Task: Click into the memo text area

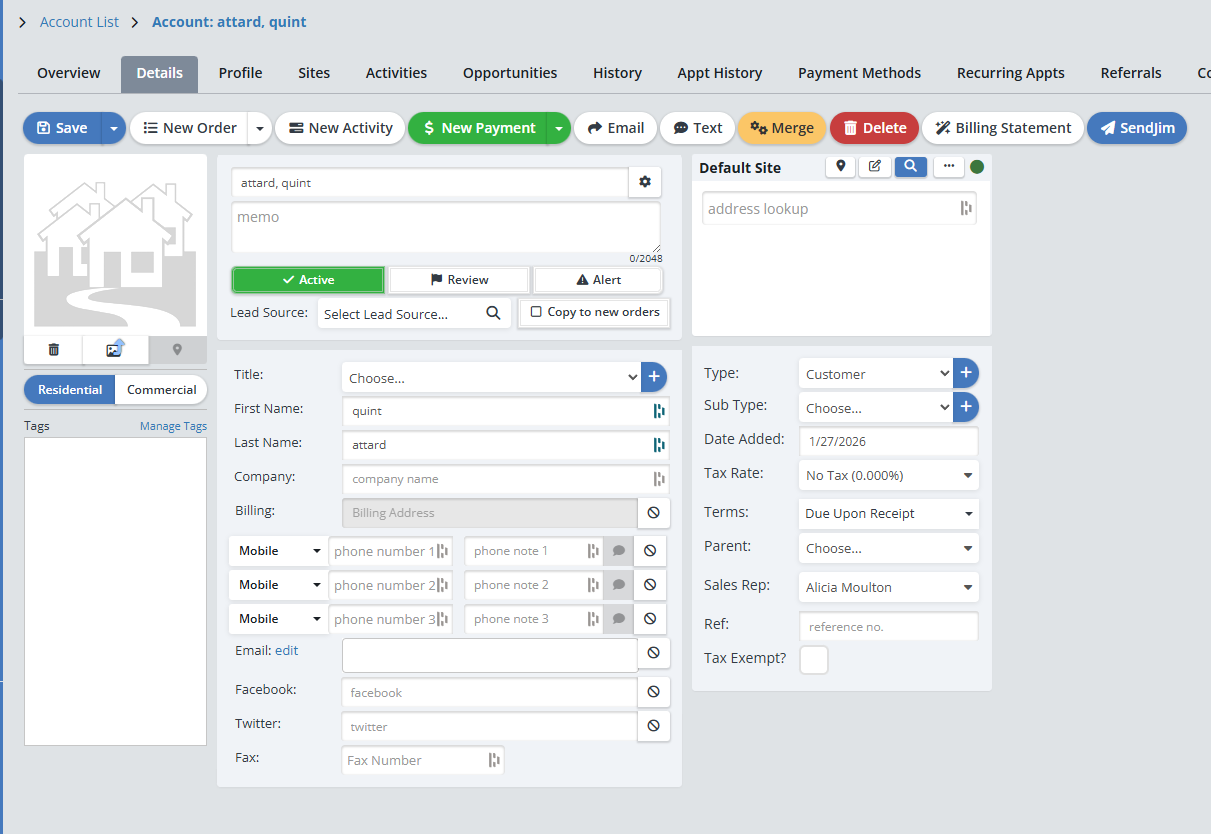Action: pyautogui.click(x=445, y=227)
